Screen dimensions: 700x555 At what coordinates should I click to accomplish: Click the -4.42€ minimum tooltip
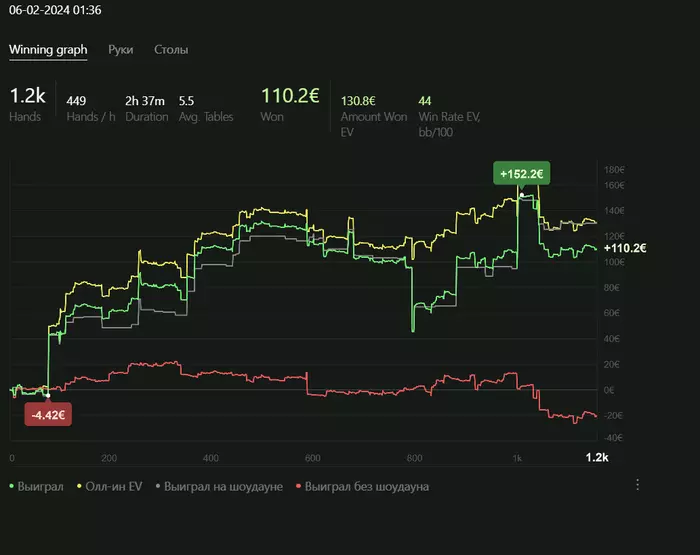pos(48,415)
